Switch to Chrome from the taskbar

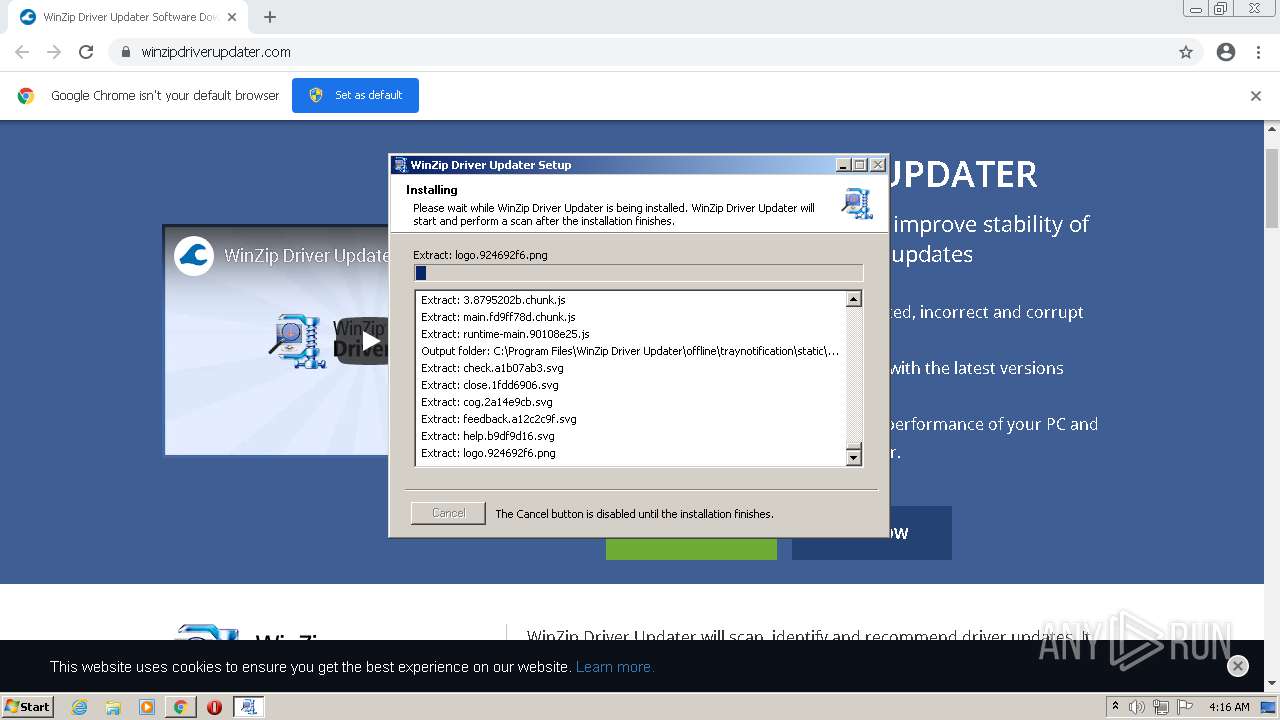coord(180,707)
